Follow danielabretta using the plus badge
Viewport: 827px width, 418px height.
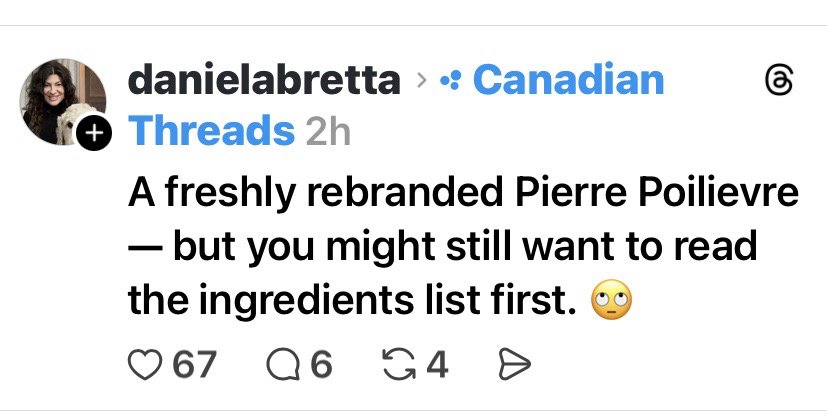point(93,133)
